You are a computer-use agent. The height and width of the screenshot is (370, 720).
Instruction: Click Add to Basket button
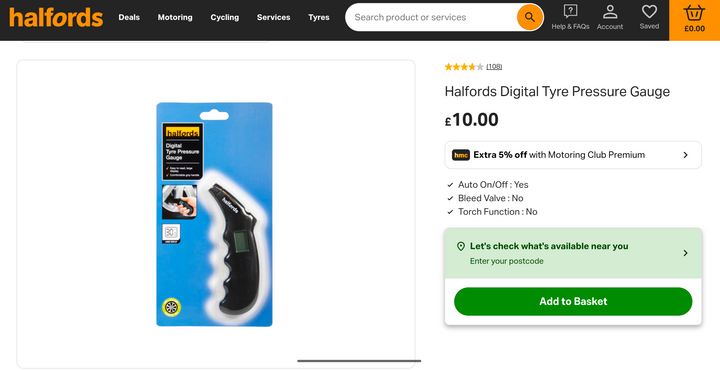[573, 302]
